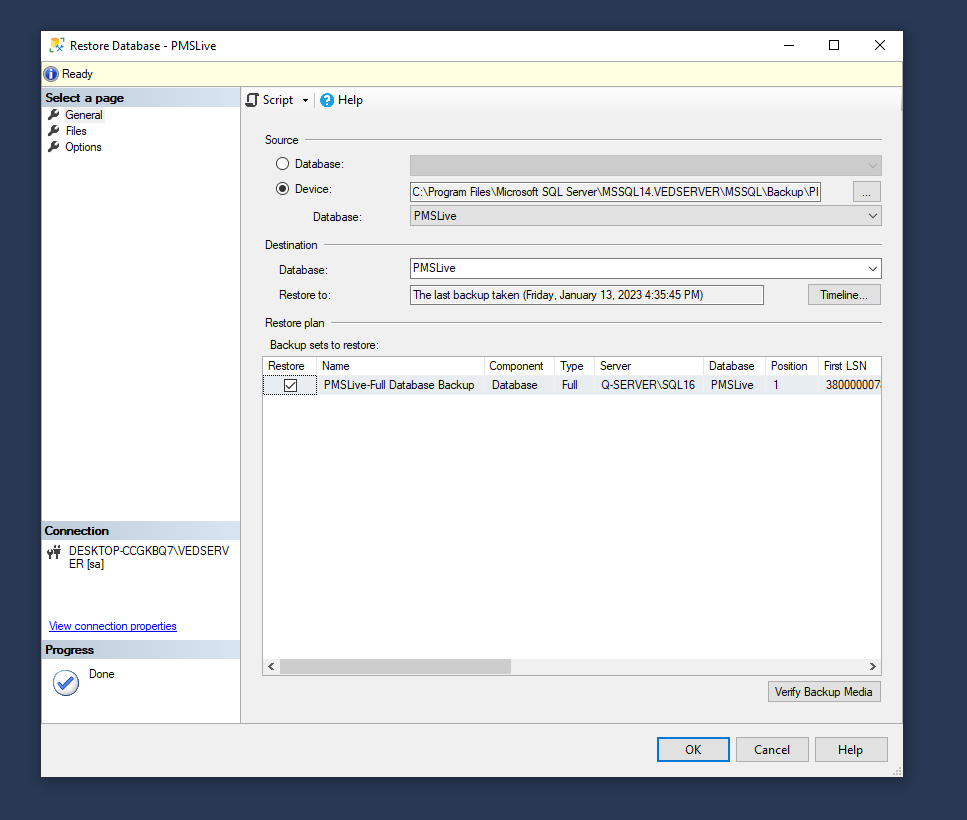Screen dimensions: 967x820
Task: Click the server connection plug icon
Action: [x=54, y=552]
